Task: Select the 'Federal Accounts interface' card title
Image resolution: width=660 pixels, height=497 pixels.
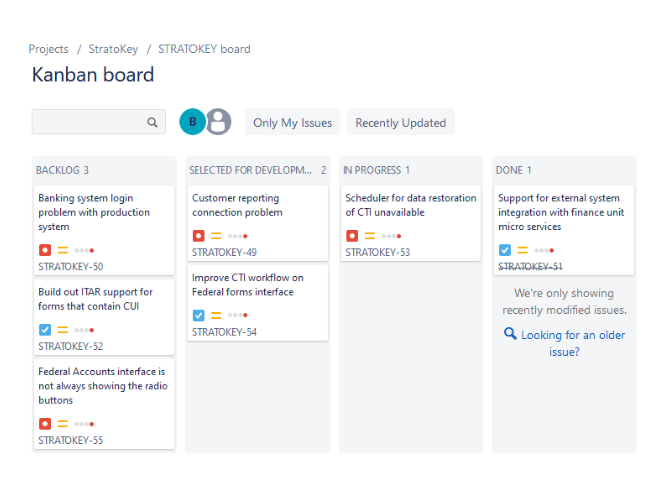Action: tap(103, 385)
